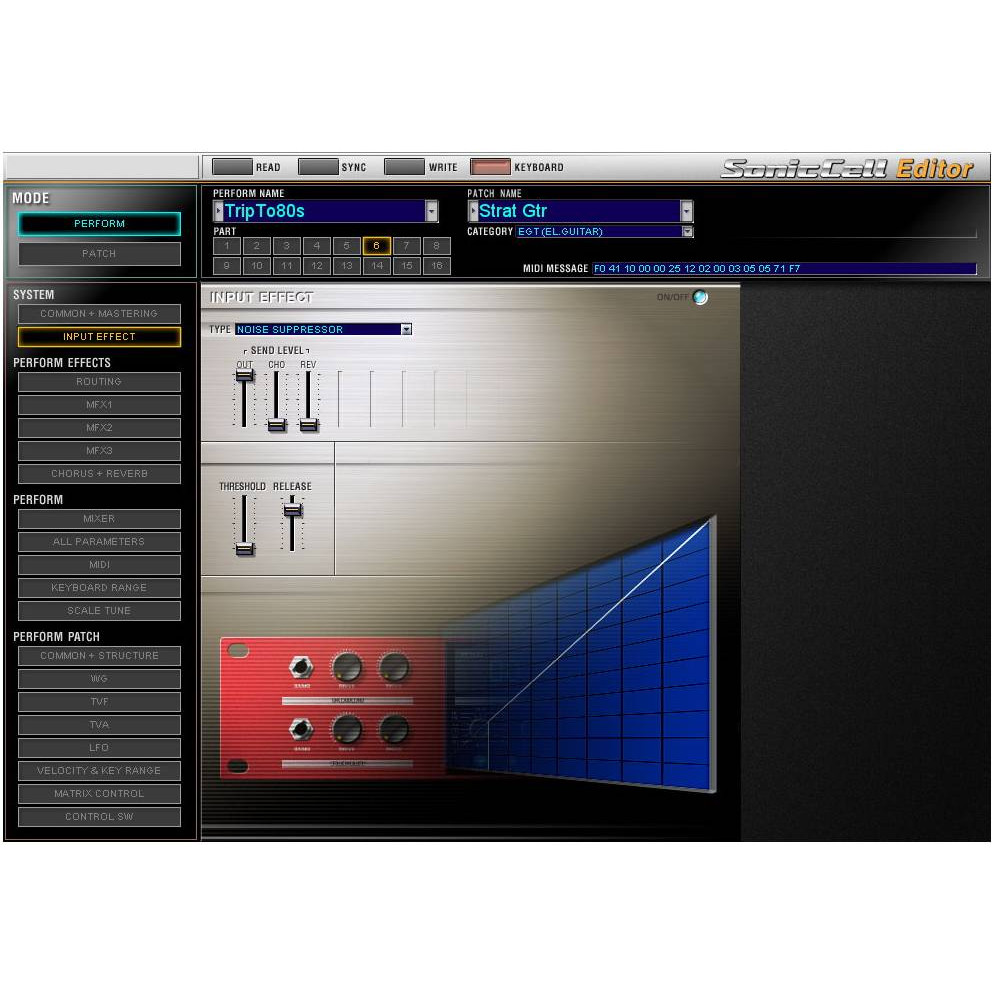994x994 pixels.
Task: Open the TVF page
Action: click(100, 702)
